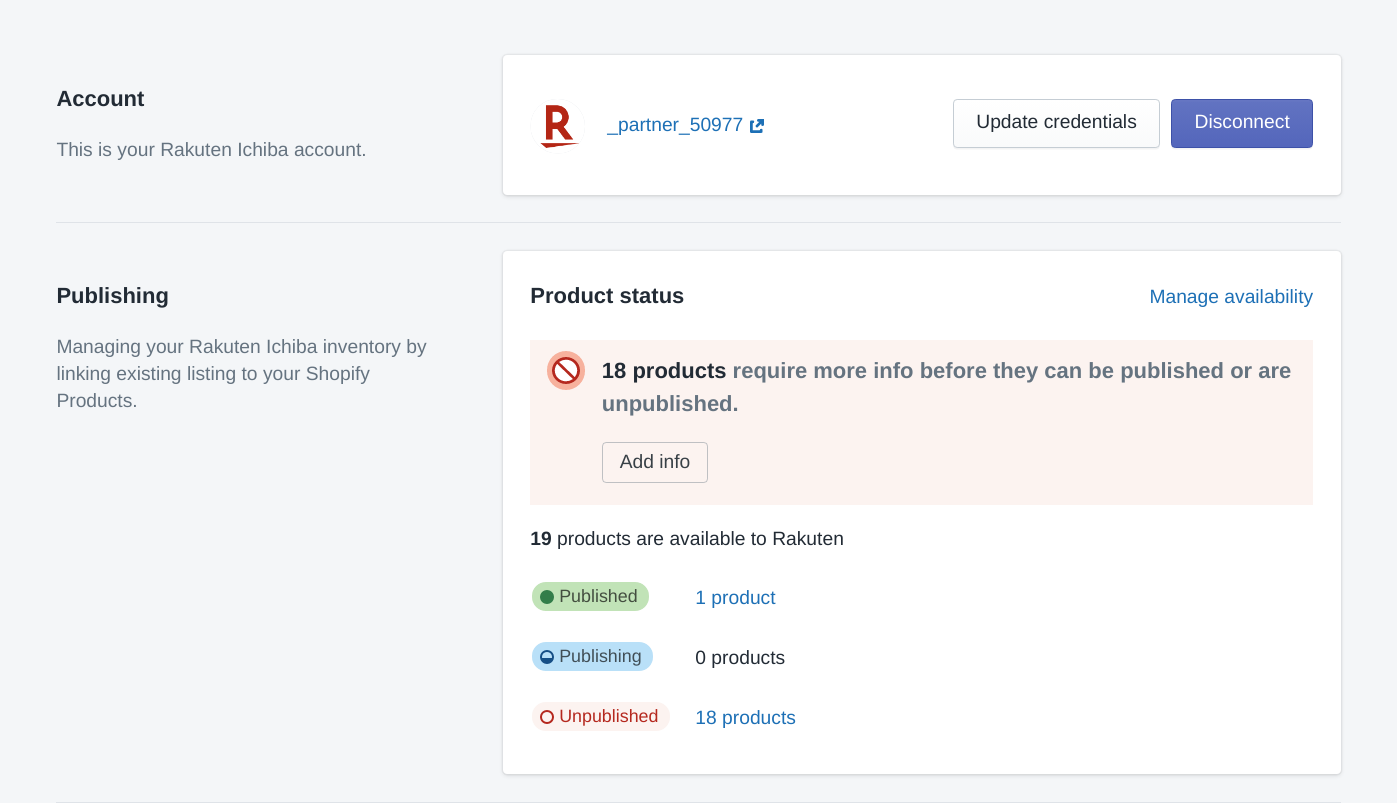Click the green dot in the Published badge
This screenshot has height=803, width=1397.
click(547, 597)
